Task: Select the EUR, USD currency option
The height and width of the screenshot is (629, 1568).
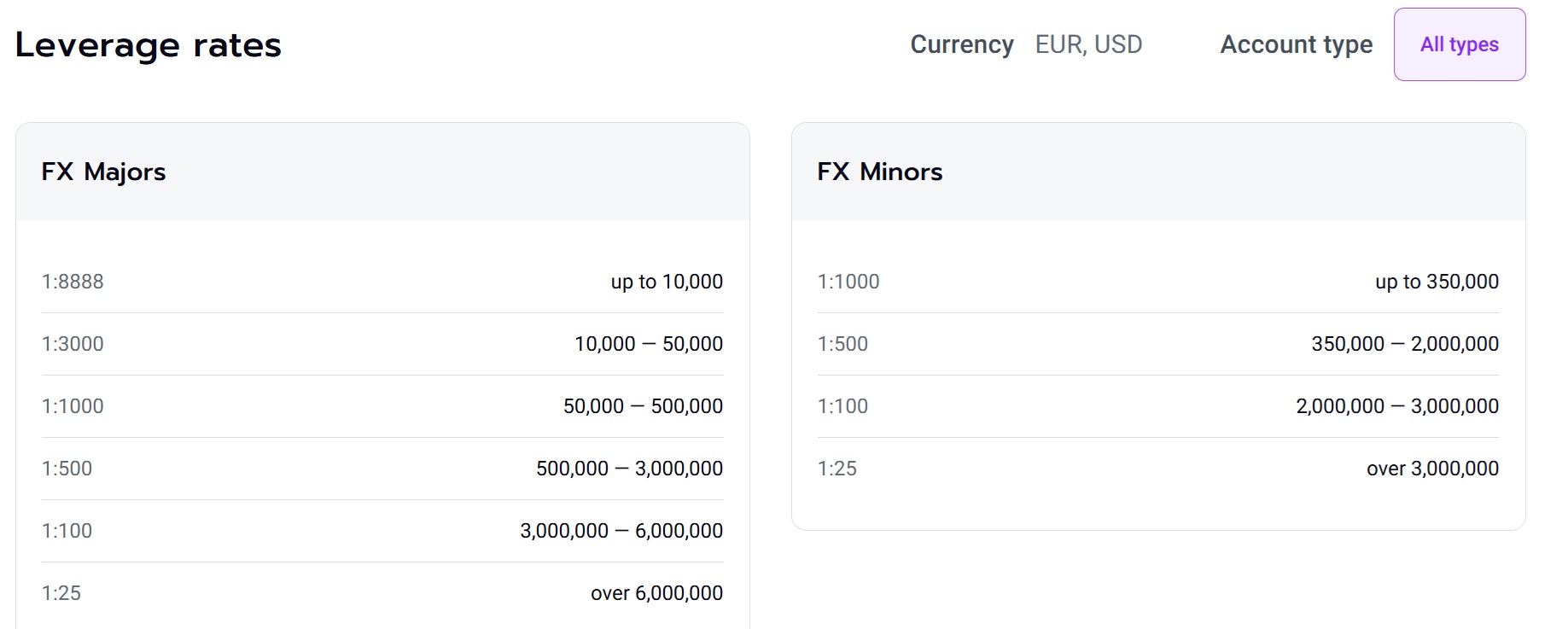Action: click(1088, 44)
